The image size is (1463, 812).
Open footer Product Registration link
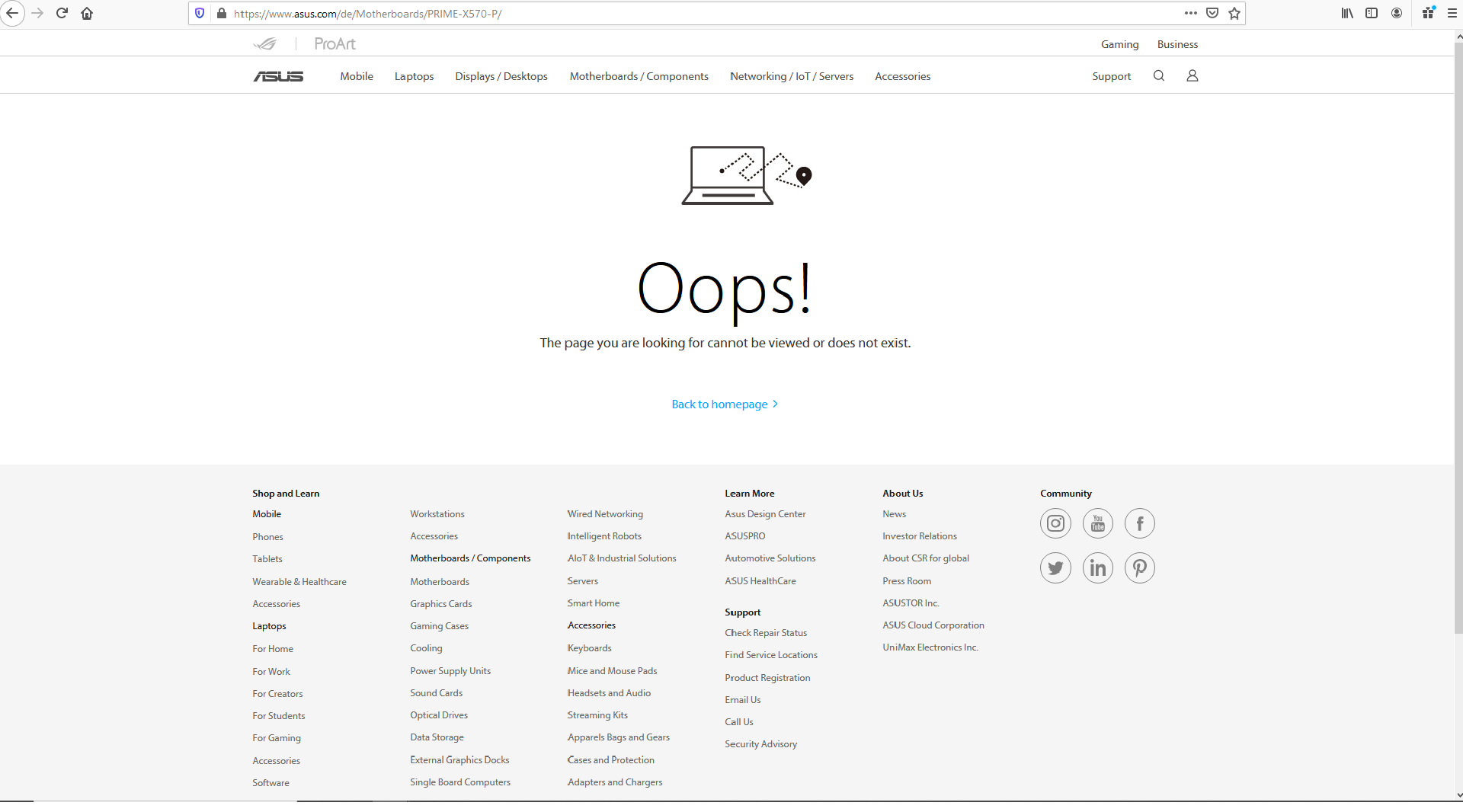pos(767,677)
